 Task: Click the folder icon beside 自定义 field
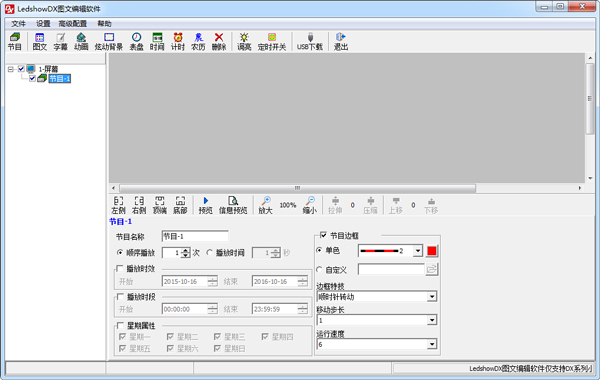point(432,269)
